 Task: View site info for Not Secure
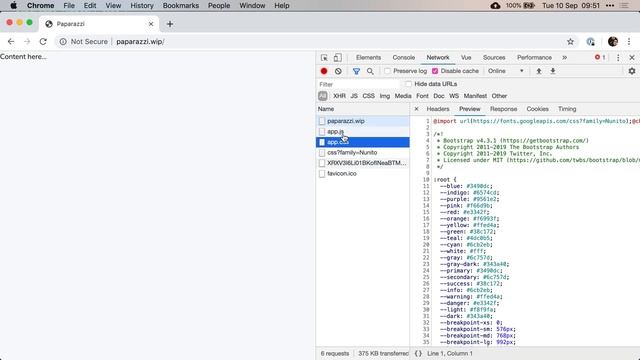[x=84, y=42]
